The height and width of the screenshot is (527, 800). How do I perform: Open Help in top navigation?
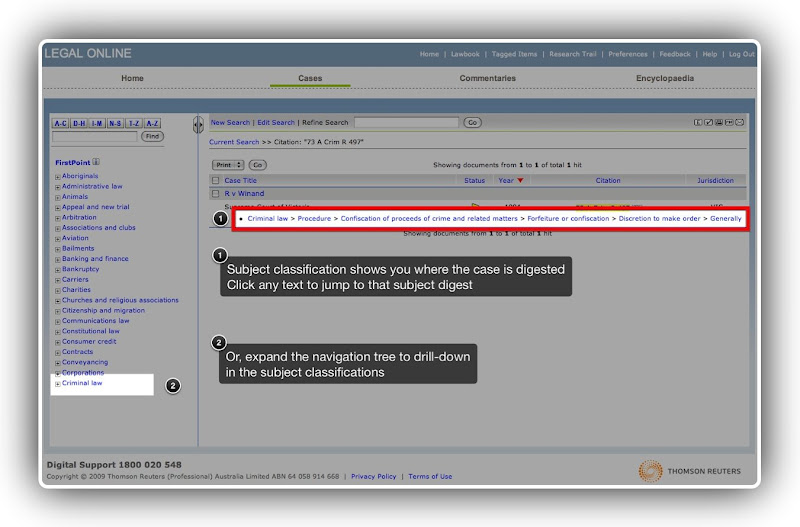pos(710,54)
